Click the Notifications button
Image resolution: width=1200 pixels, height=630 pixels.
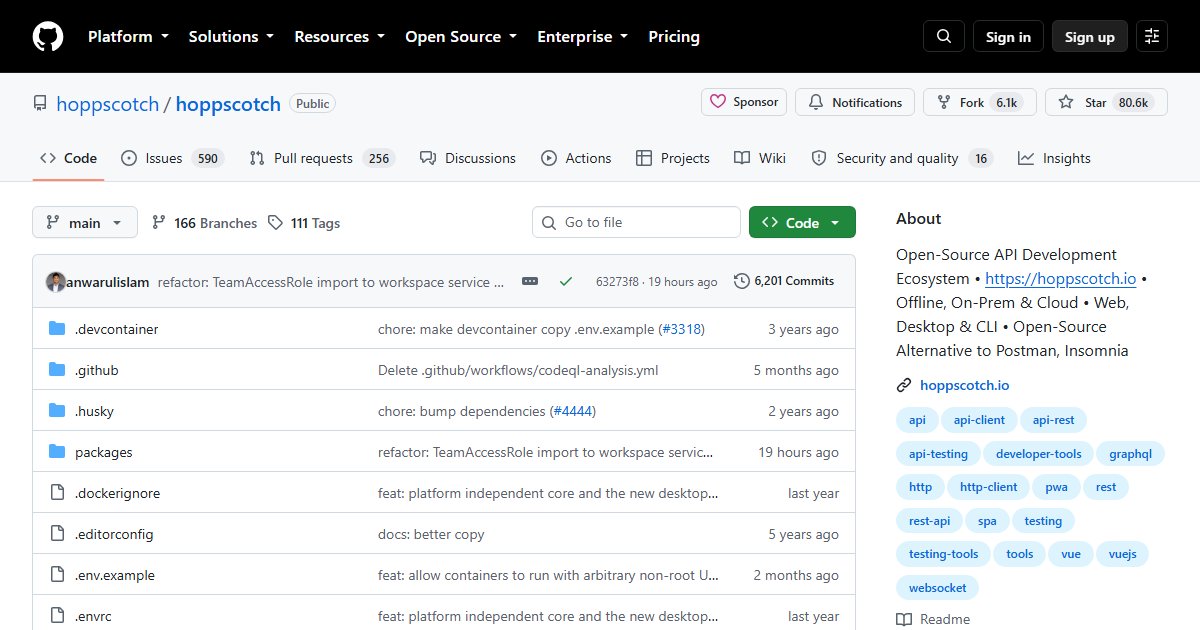coord(855,102)
